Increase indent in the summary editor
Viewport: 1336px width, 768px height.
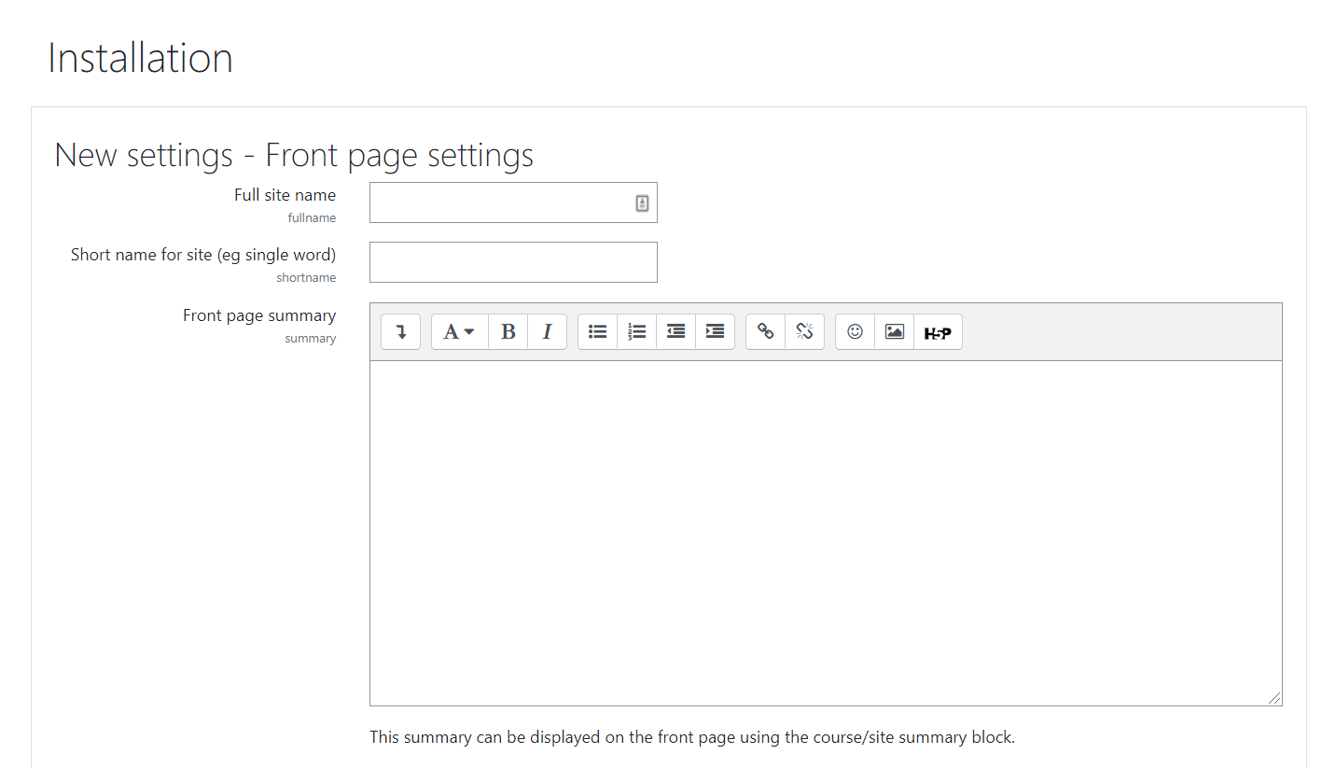[x=714, y=331]
